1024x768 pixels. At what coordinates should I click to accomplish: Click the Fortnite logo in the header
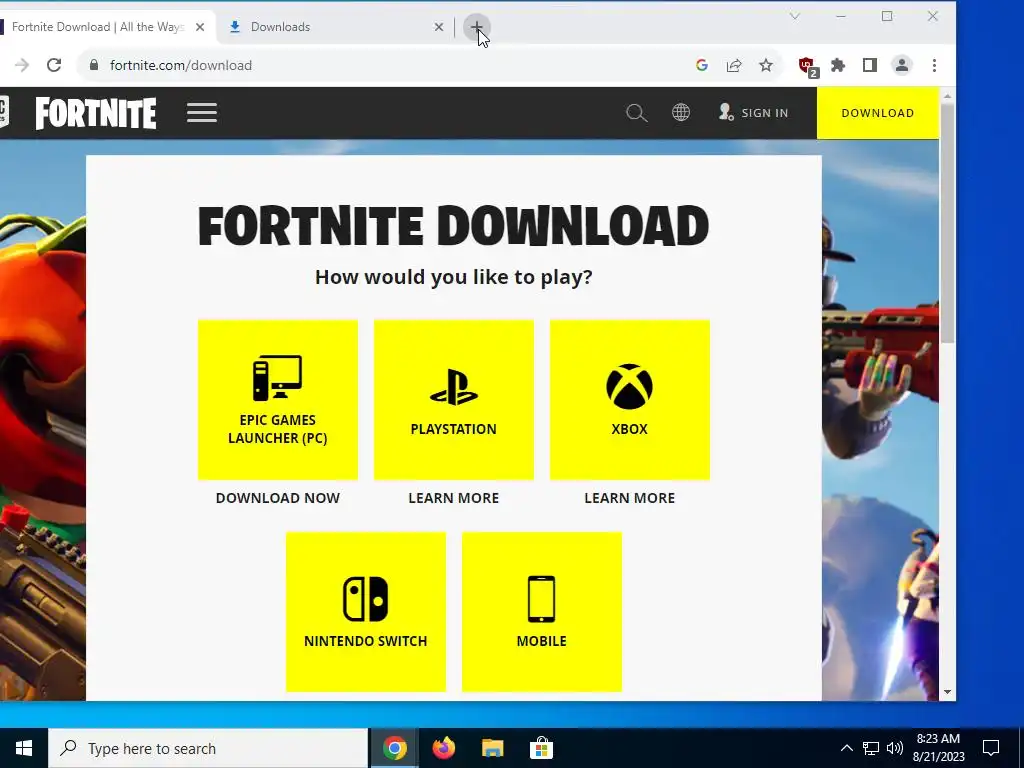[96, 114]
